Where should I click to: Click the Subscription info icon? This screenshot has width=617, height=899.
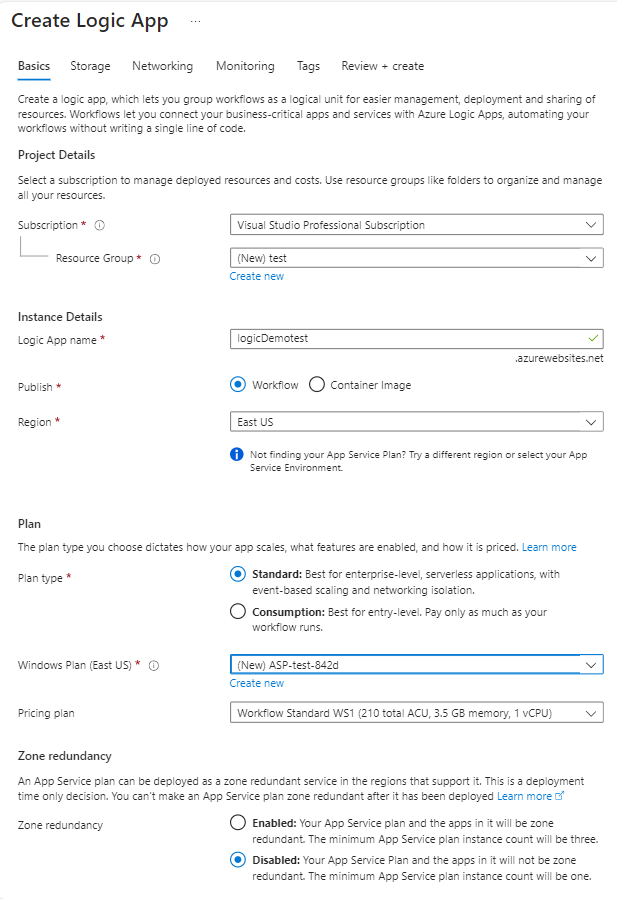[100, 225]
